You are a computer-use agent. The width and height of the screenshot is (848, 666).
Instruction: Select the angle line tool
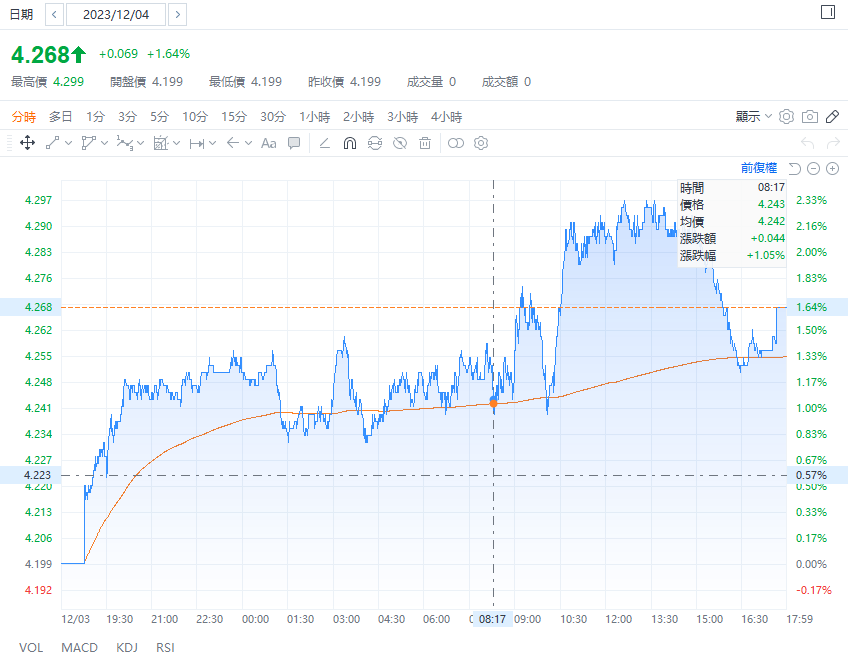pyautogui.click(x=324, y=143)
